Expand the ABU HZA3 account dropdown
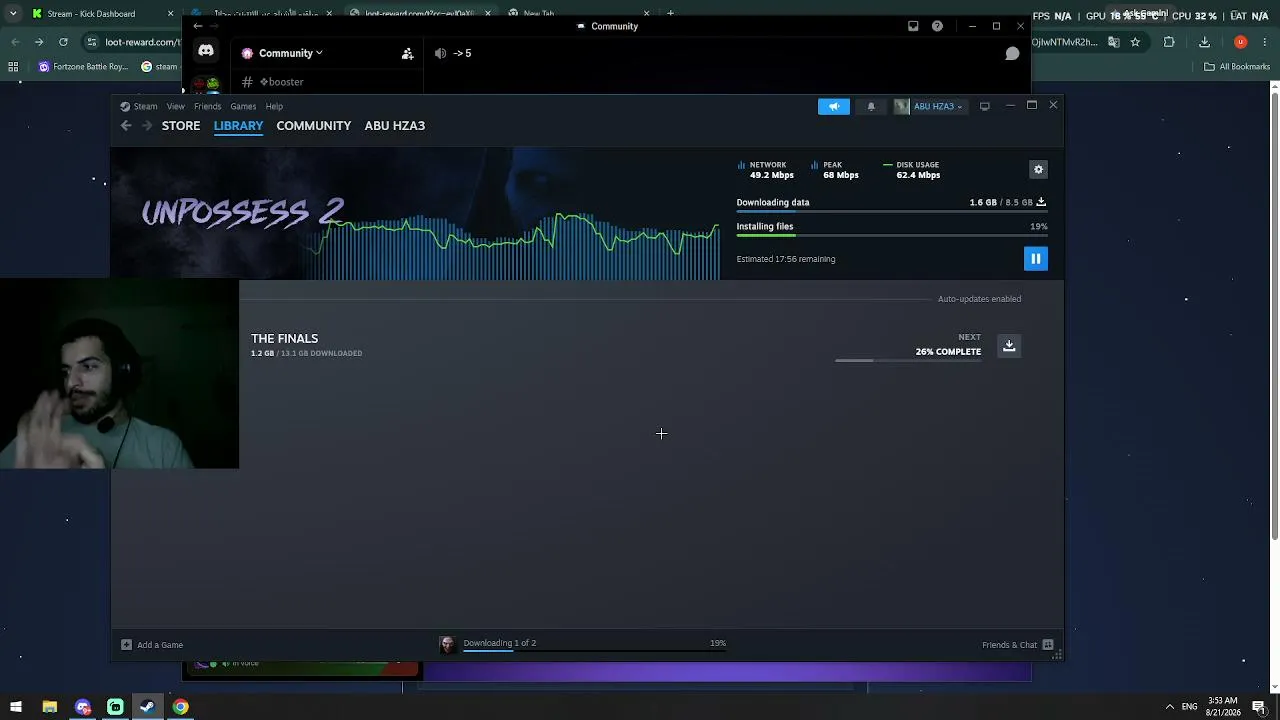The width and height of the screenshot is (1280, 720). [x=930, y=107]
